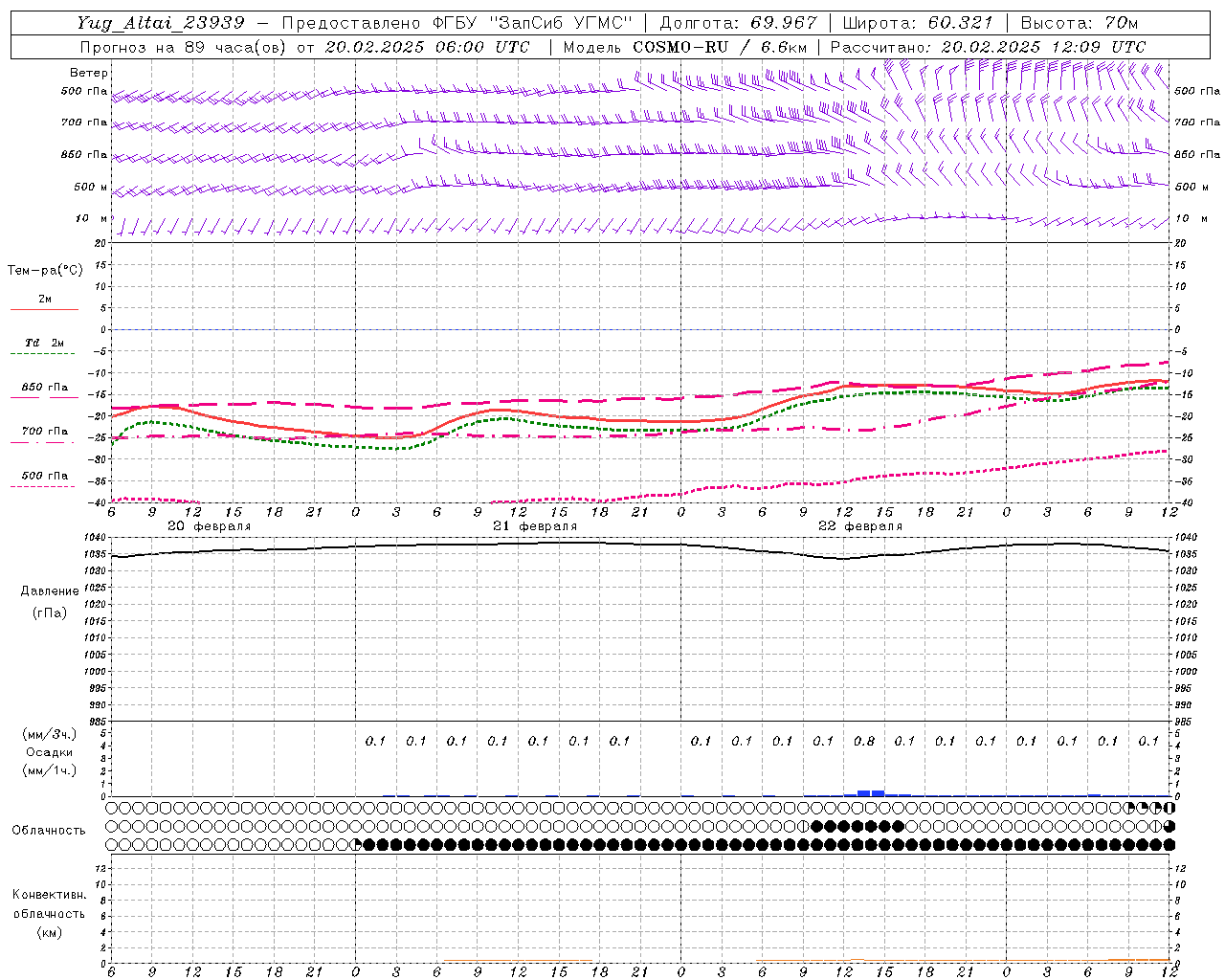This screenshot has width=1225, height=980.
Task: Click the 21 февраля date label
Action: [534, 526]
